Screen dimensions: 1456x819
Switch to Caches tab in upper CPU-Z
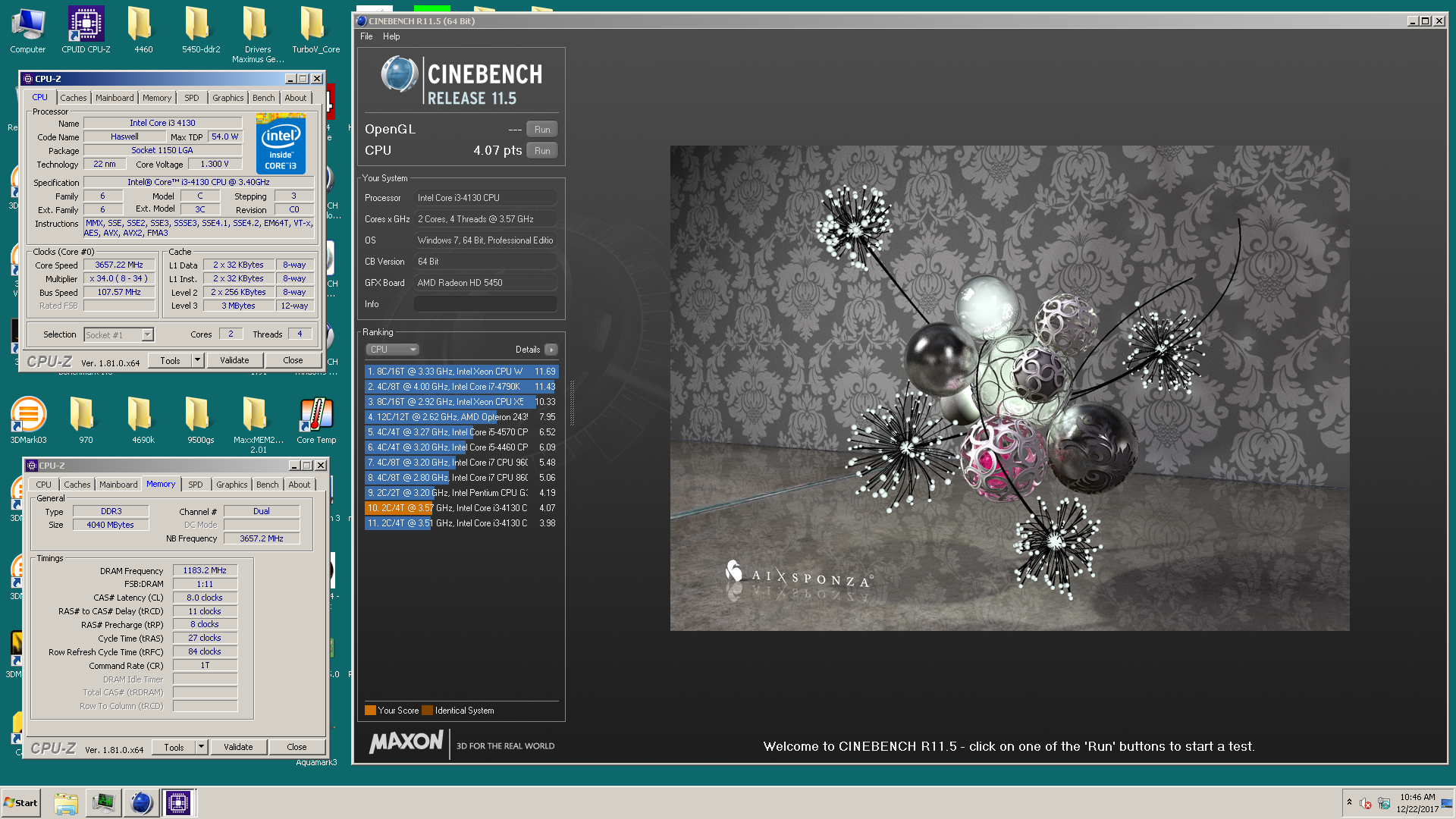74,98
